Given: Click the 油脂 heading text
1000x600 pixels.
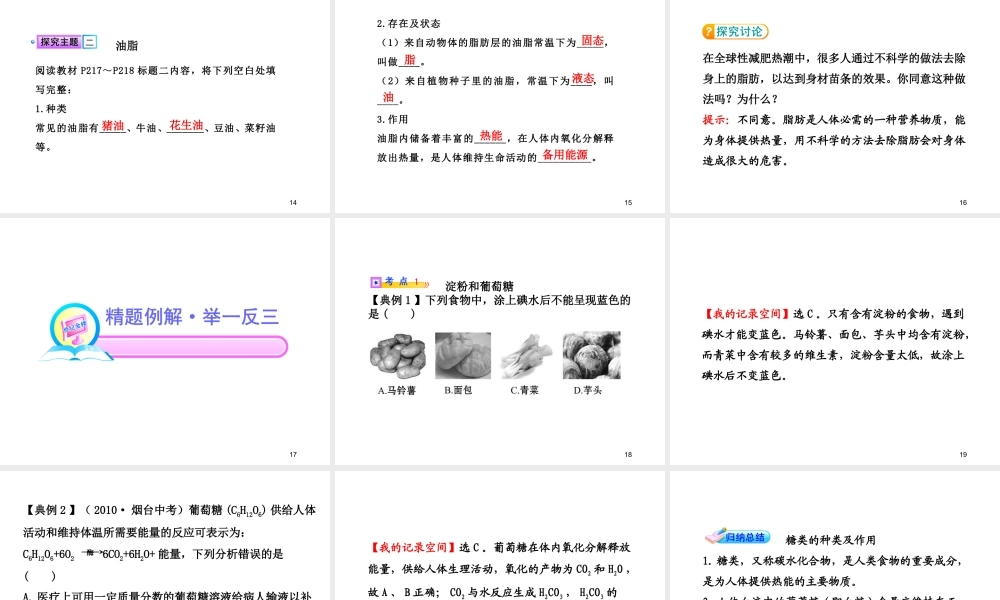Looking at the screenshot, I should coord(127,45).
